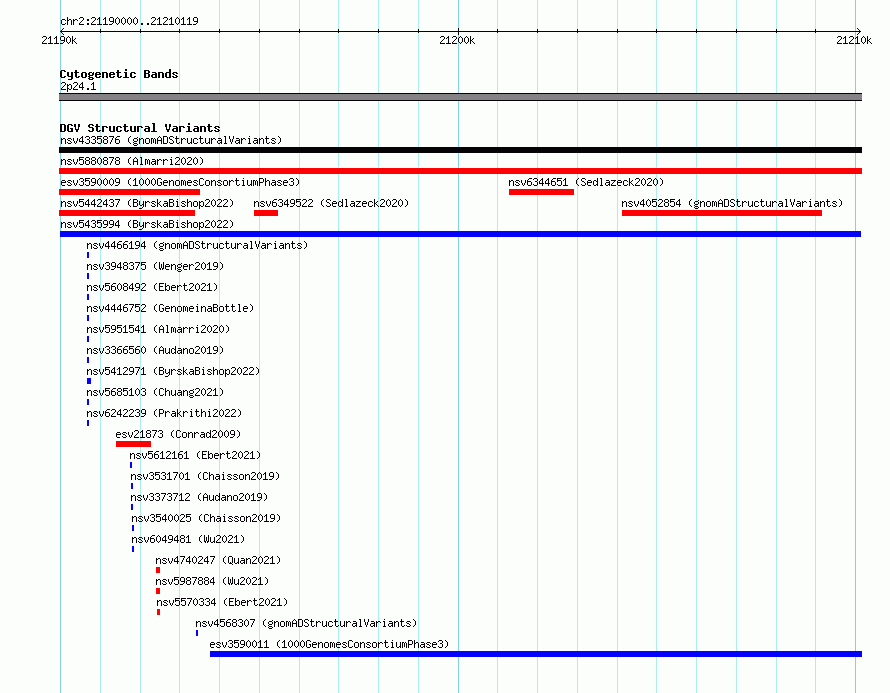The height and width of the screenshot is (693, 890).
Task: Open nsv6242239 (Prakrithi2022) label
Action: [x=164, y=413]
